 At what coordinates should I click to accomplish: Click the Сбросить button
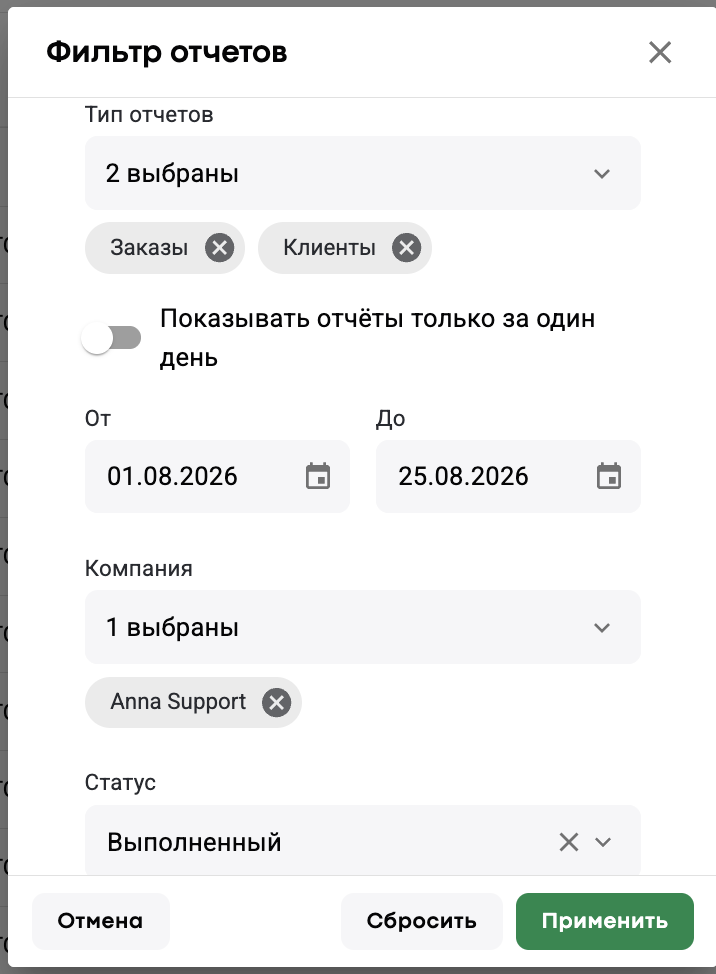pyautogui.click(x=422, y=921)
